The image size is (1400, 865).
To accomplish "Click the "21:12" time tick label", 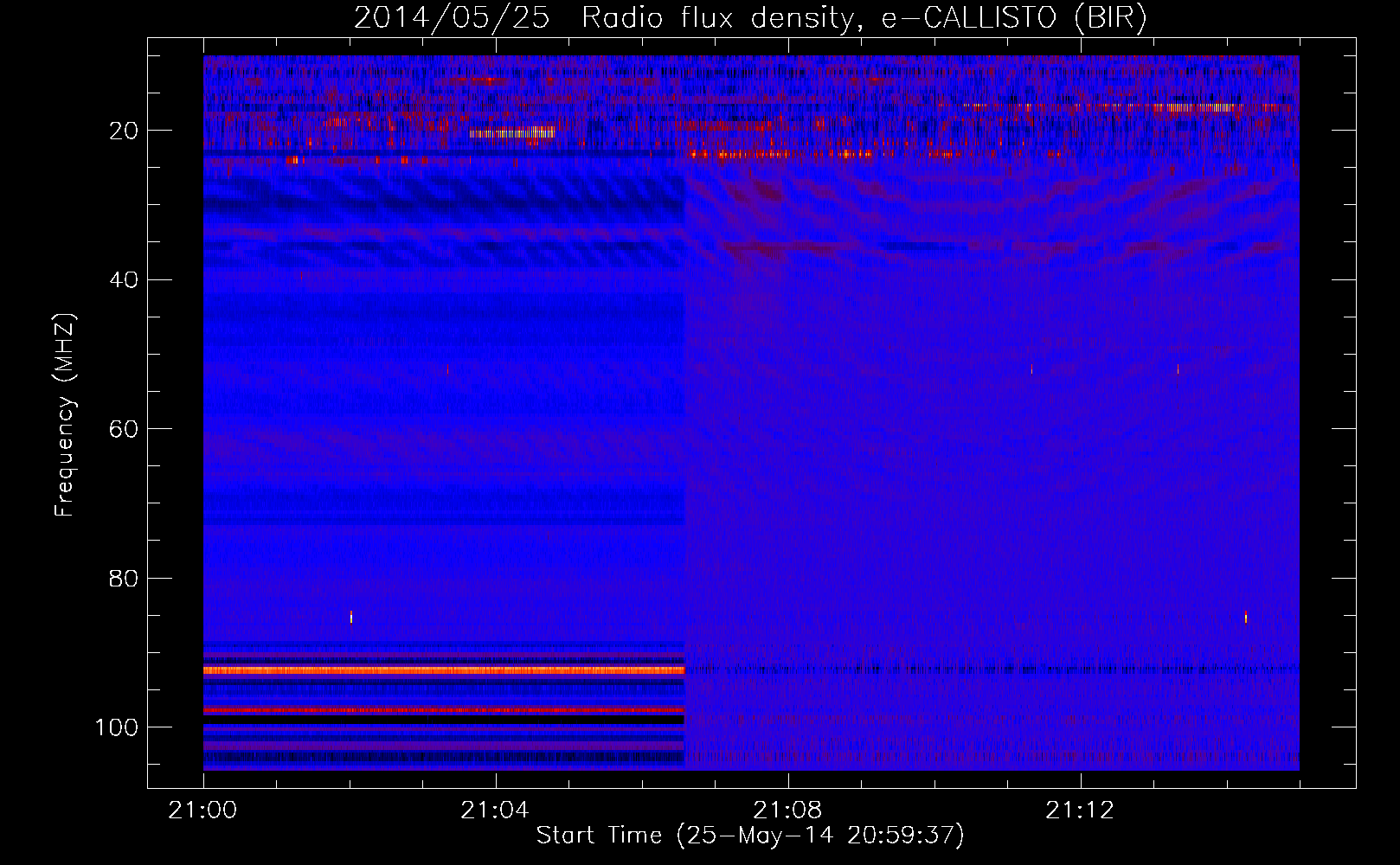I will pos(1080,811).
